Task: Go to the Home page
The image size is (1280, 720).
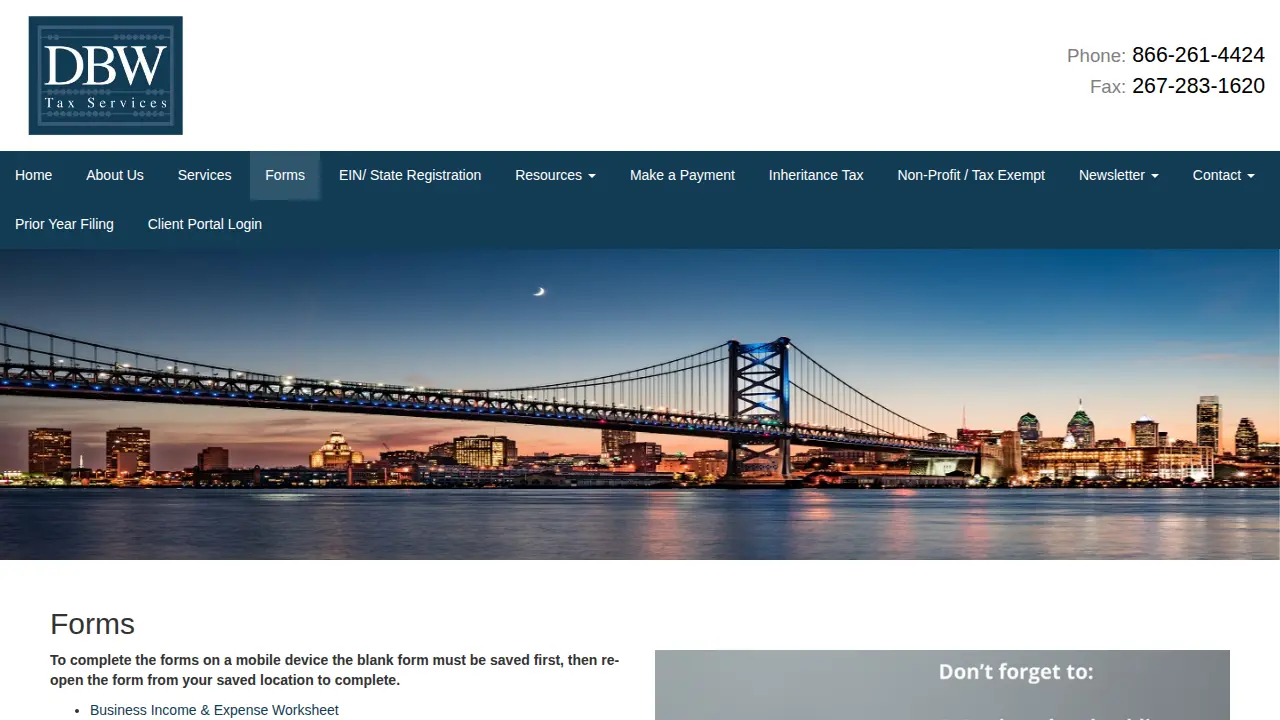Action: click(x=33, y=175)
